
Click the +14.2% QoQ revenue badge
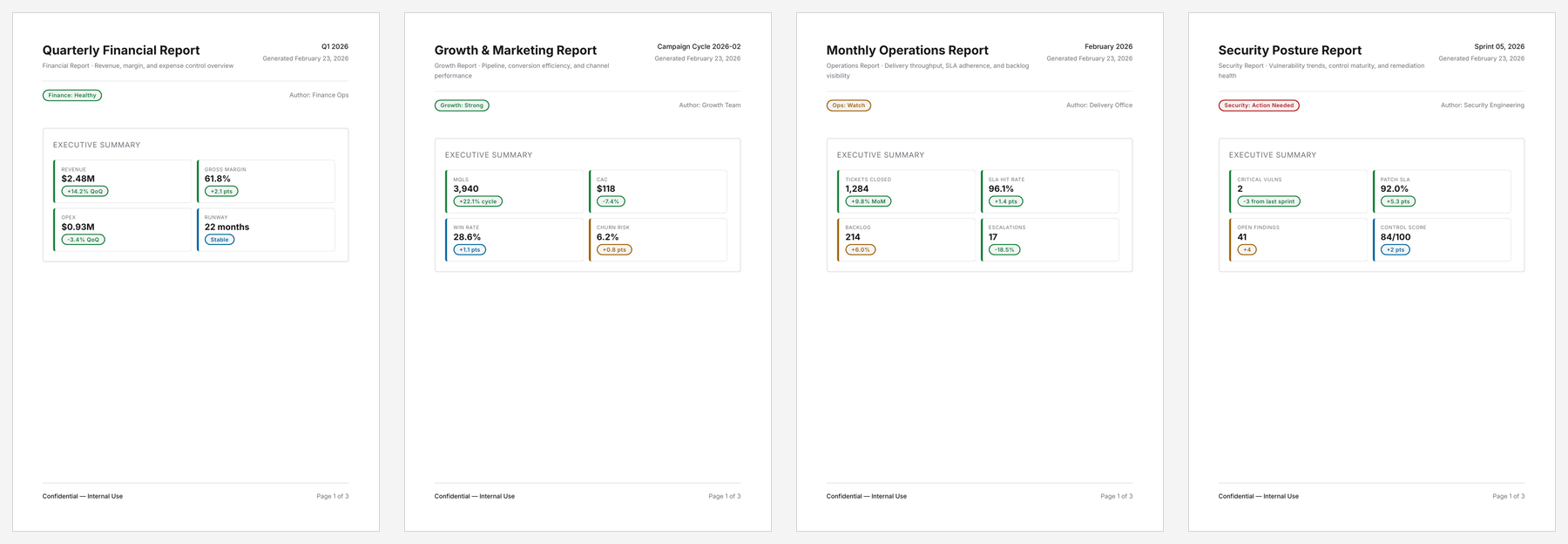coord(84,191)
